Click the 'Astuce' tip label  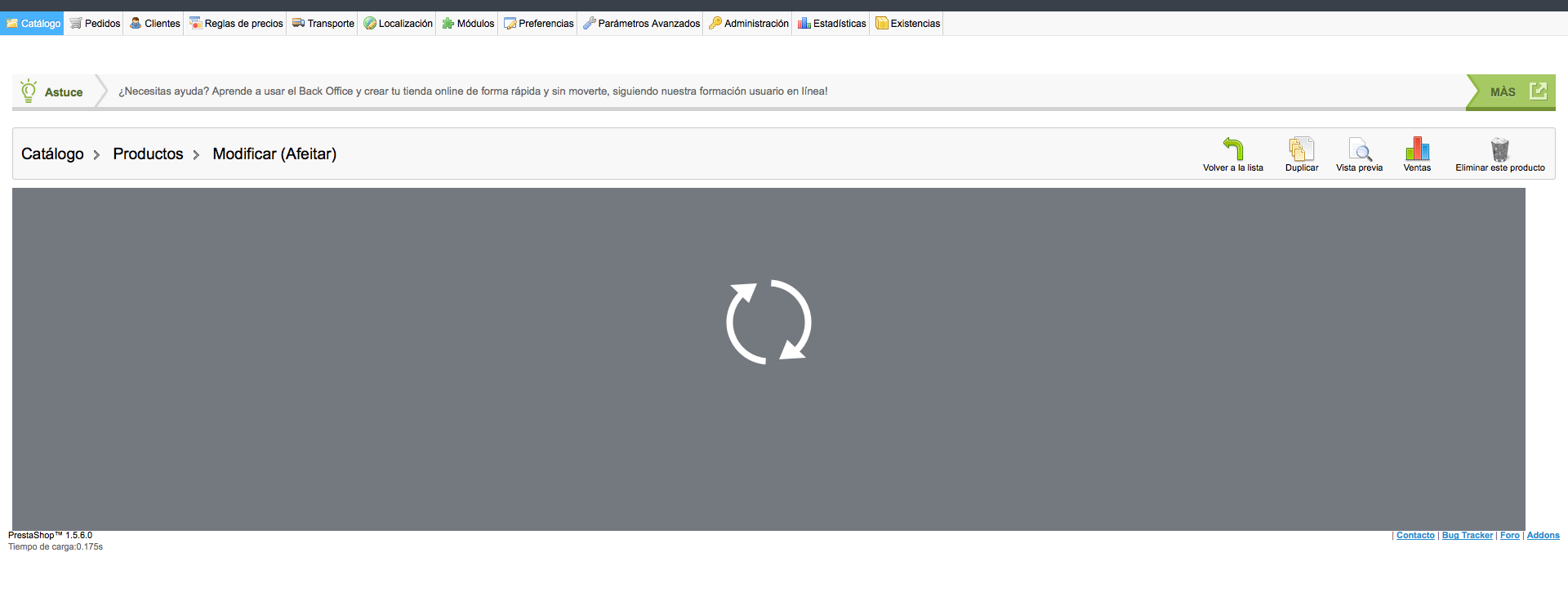(x=64, y=92)
